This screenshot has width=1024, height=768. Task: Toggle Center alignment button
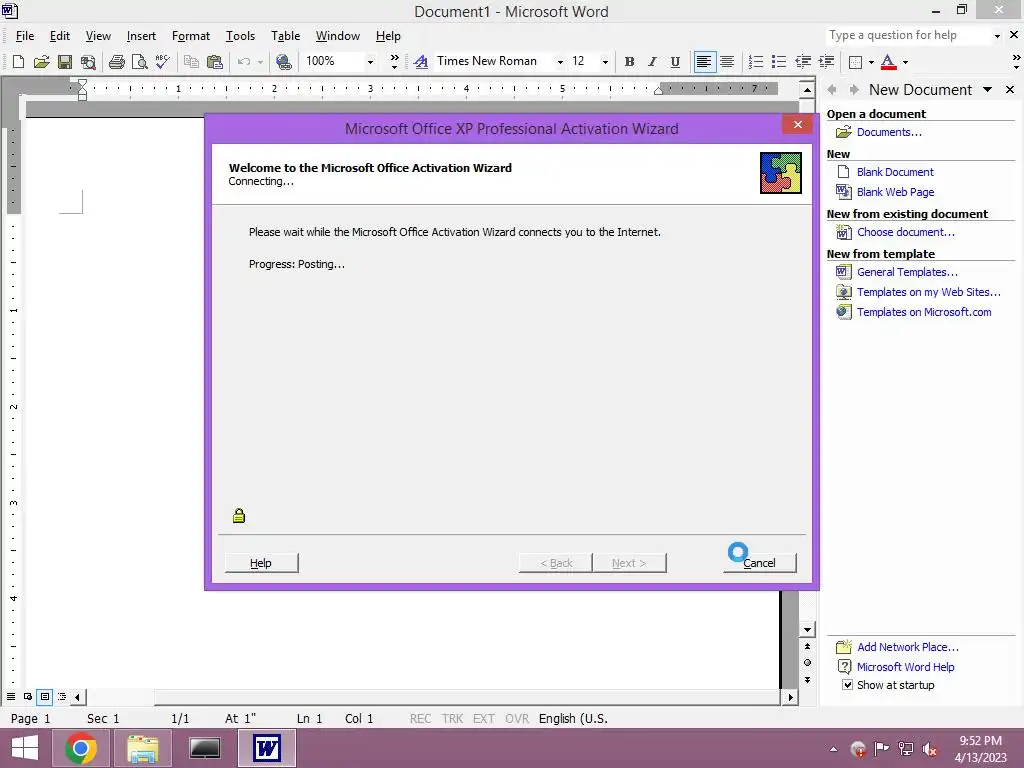[x=727, y=62]
